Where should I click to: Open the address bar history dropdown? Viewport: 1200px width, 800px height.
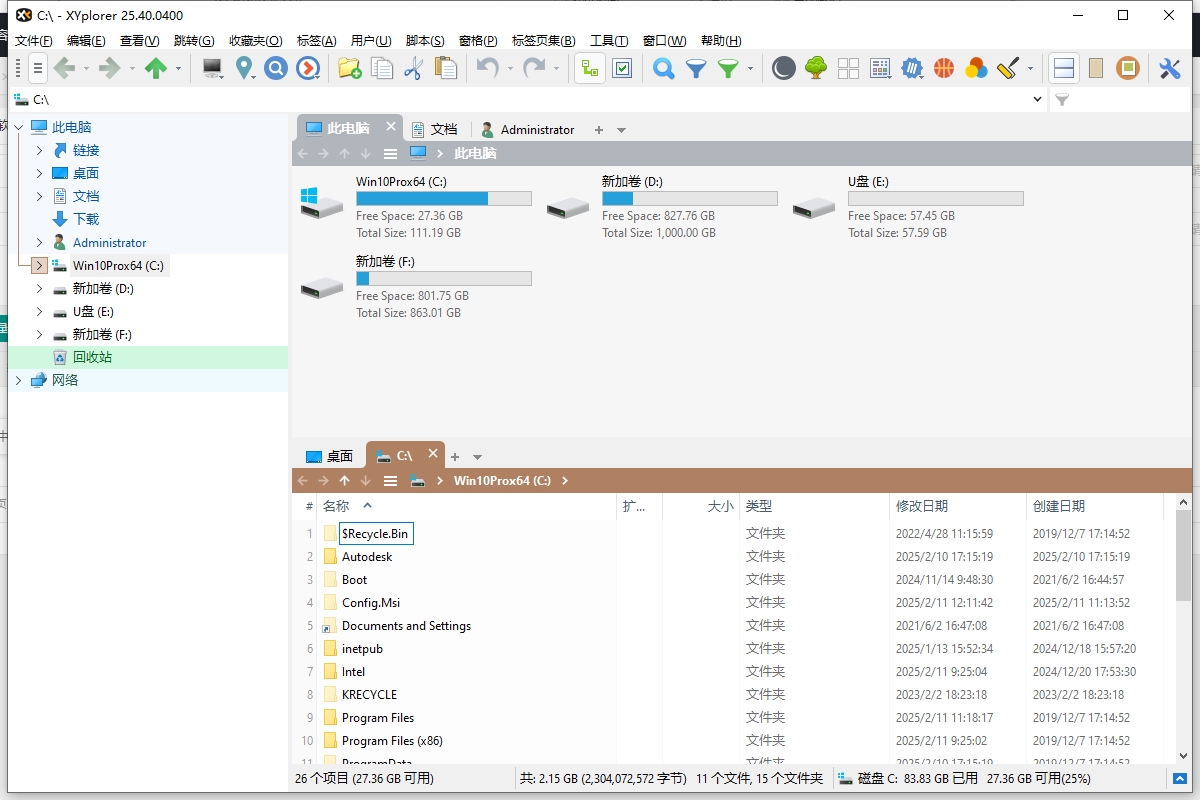click(1037, 99)
